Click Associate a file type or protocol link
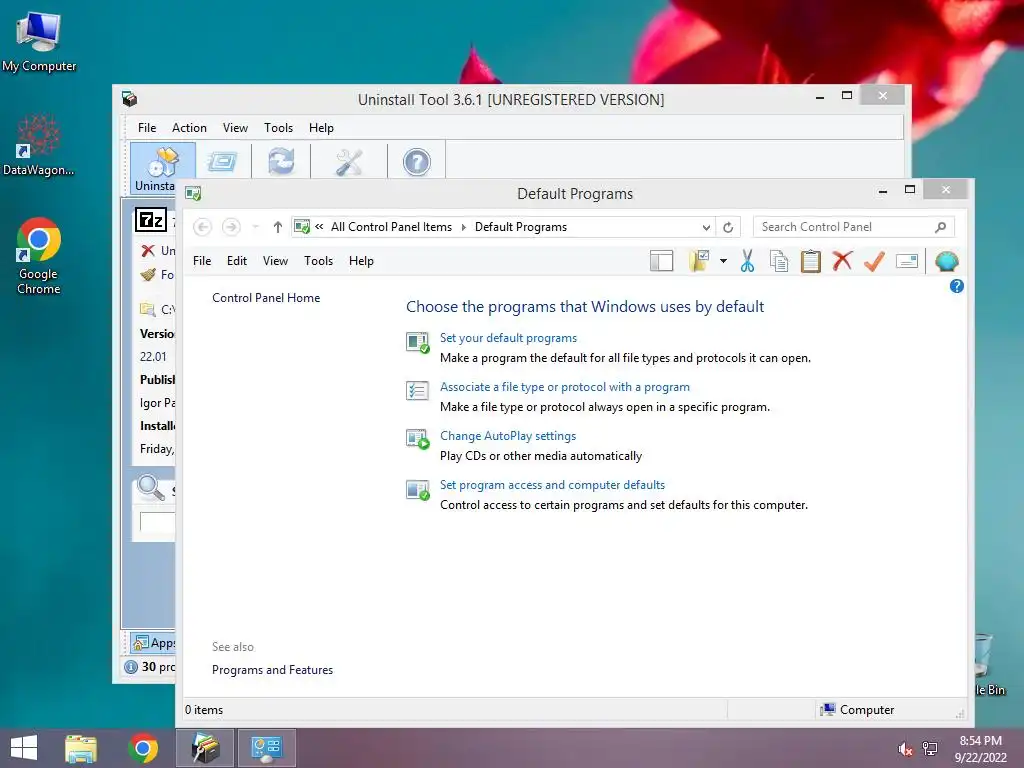 coord(564,387)
